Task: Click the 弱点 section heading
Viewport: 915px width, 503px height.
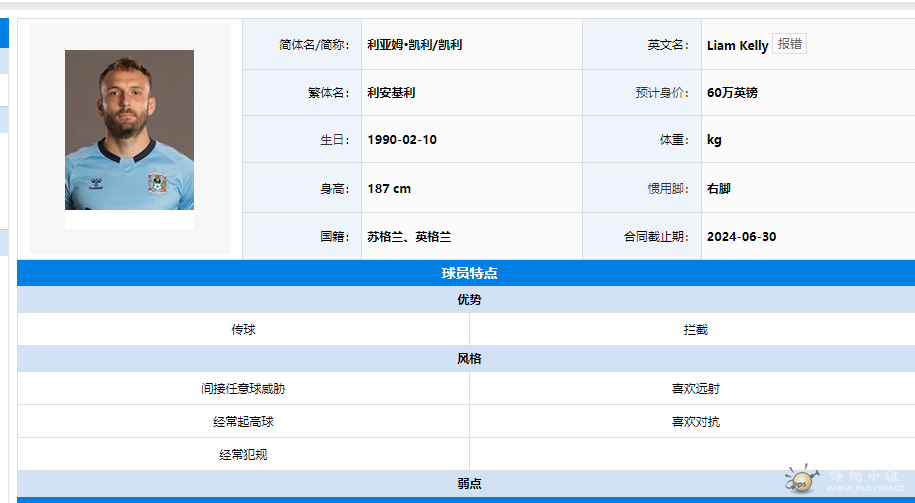Action: point(469,484)
